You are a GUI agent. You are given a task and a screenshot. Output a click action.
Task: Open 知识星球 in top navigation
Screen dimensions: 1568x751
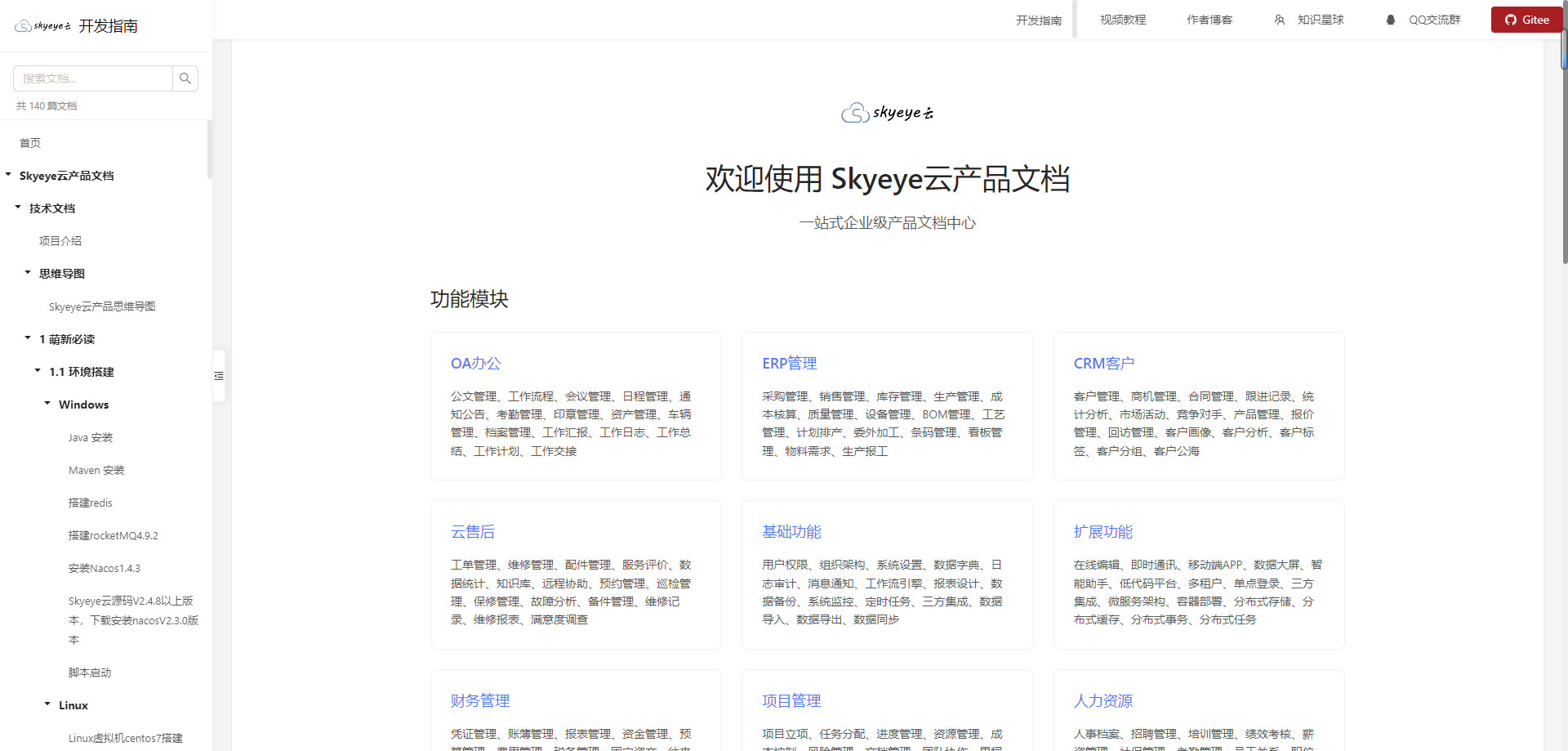[x=1321, y=20]
